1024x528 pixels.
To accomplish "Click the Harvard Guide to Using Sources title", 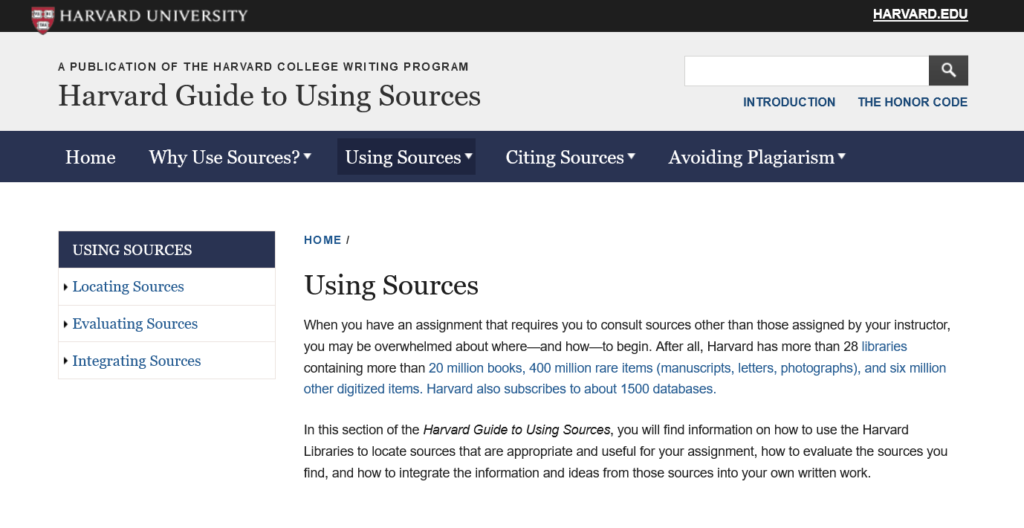I will [x=269, y=96].
